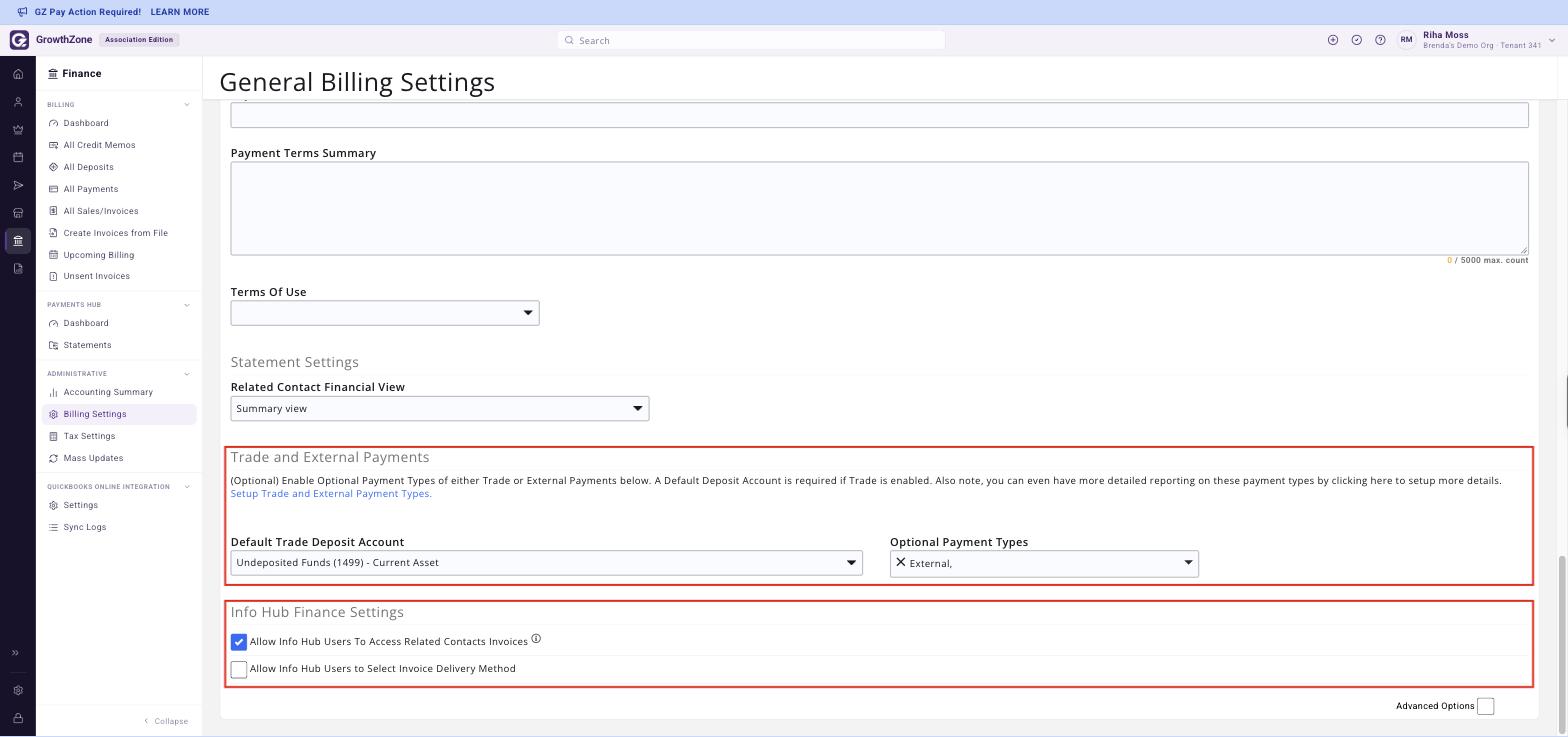Remove the External payment type tag
Viewport: 1568px width, 737px height.
point(901,563)
